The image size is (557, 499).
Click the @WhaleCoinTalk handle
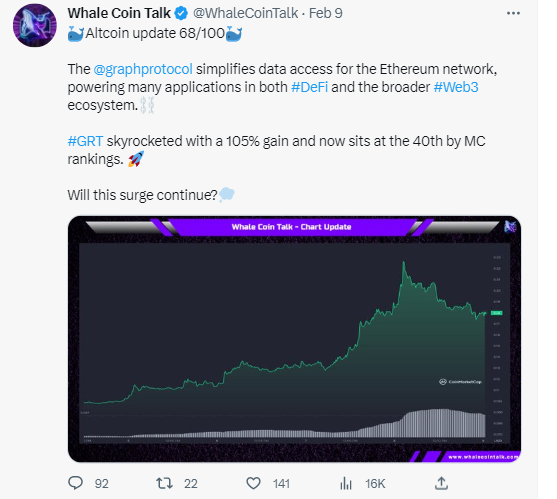tap(245, 13)
